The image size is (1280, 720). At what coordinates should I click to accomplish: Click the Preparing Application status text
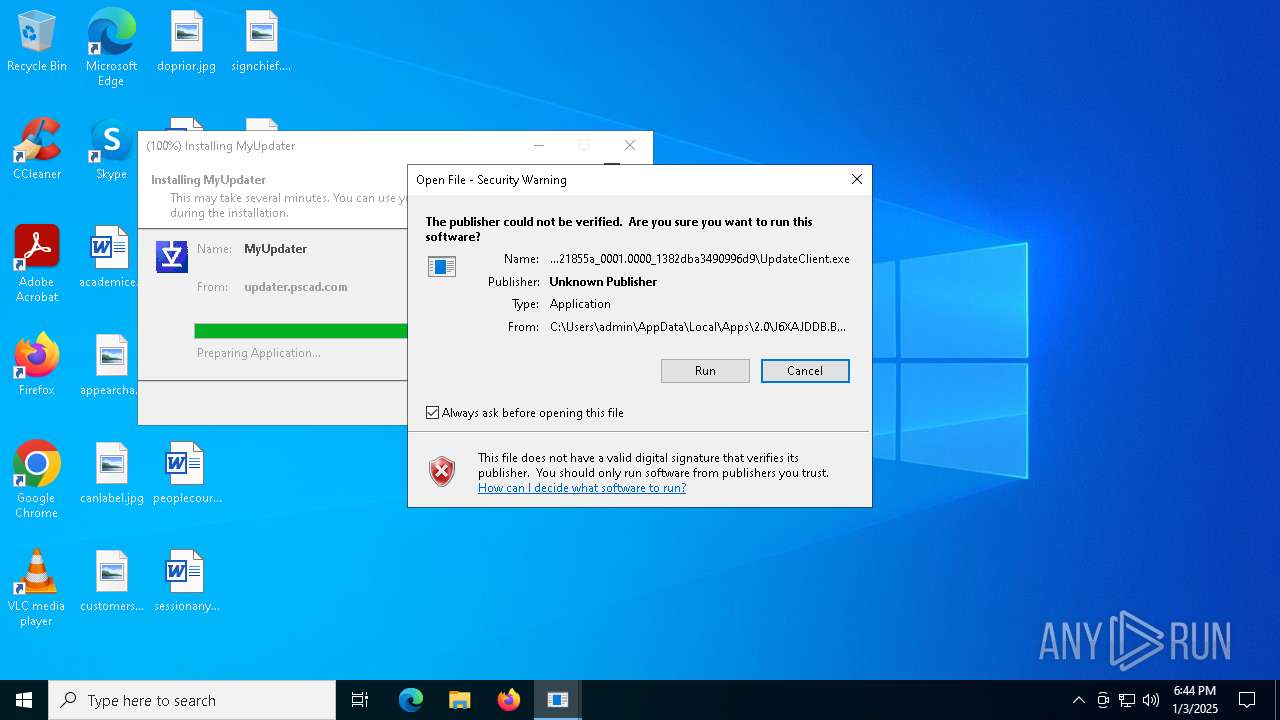pos(259,353)
